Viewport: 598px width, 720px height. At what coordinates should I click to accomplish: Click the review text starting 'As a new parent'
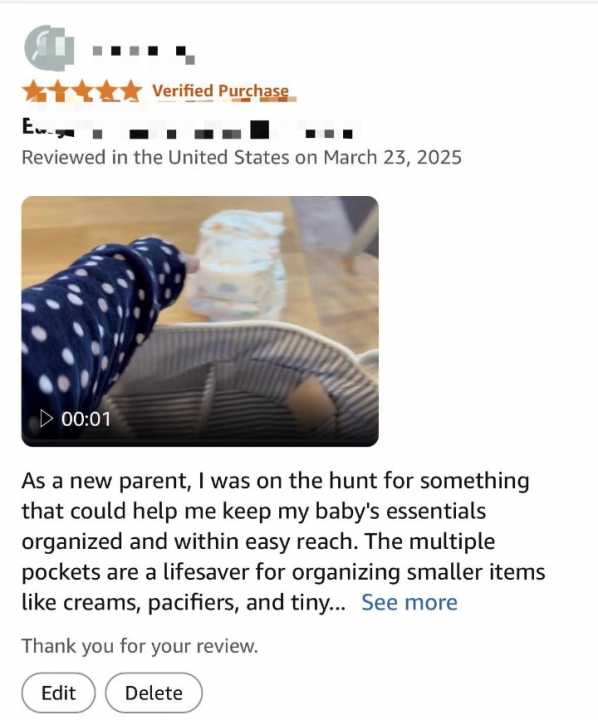tap(283, 542)
